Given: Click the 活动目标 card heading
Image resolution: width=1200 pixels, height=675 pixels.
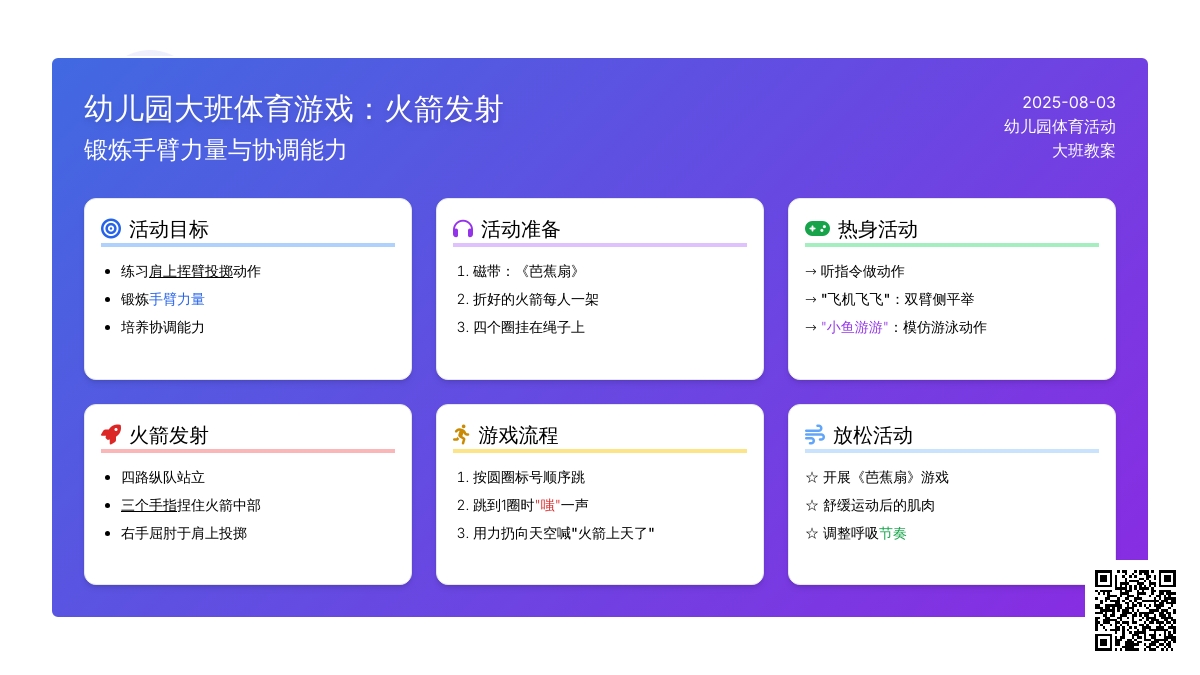Looking at the screenshot, I should click(169, 229).
